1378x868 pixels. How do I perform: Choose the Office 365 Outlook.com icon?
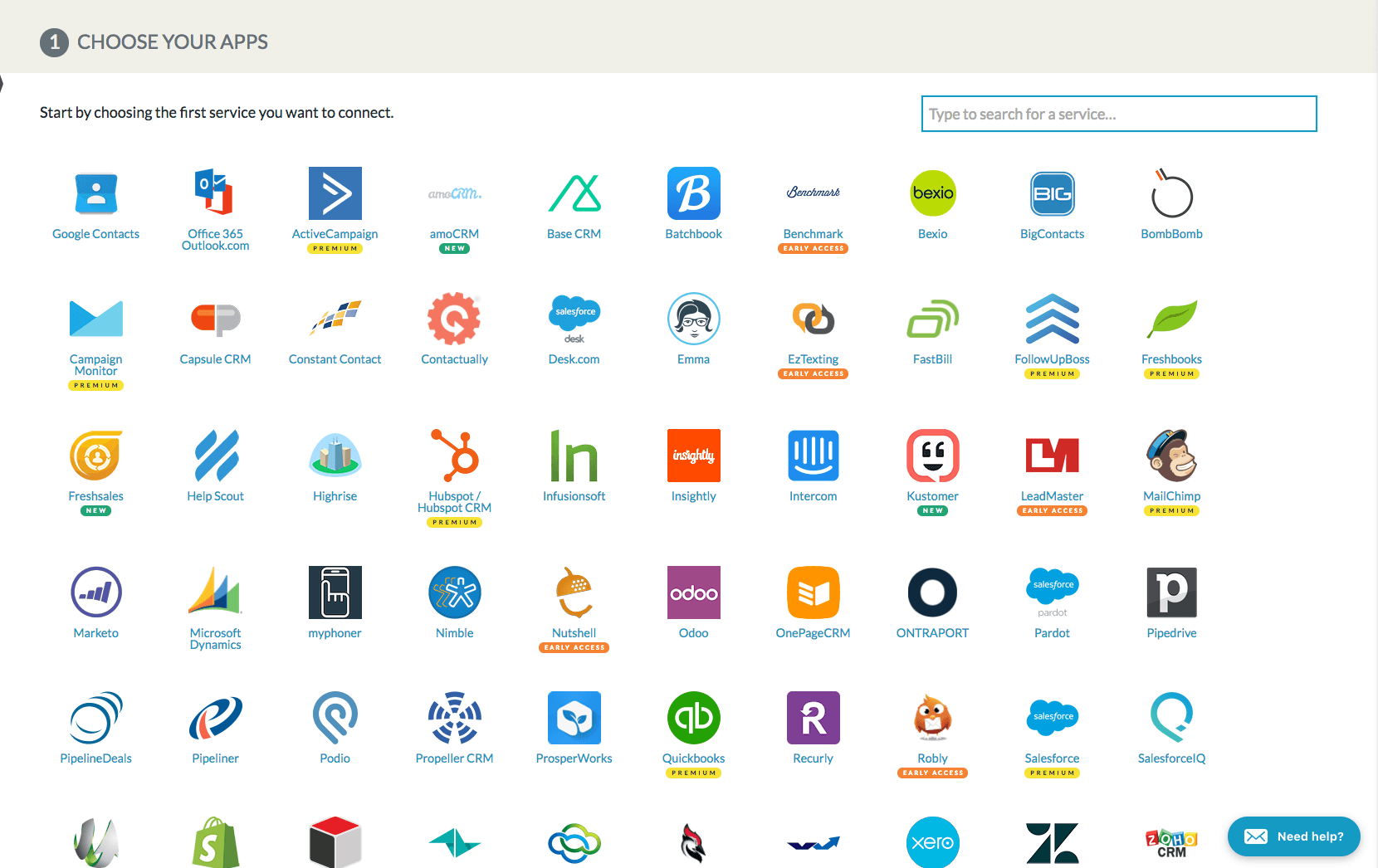click(215, 193)
